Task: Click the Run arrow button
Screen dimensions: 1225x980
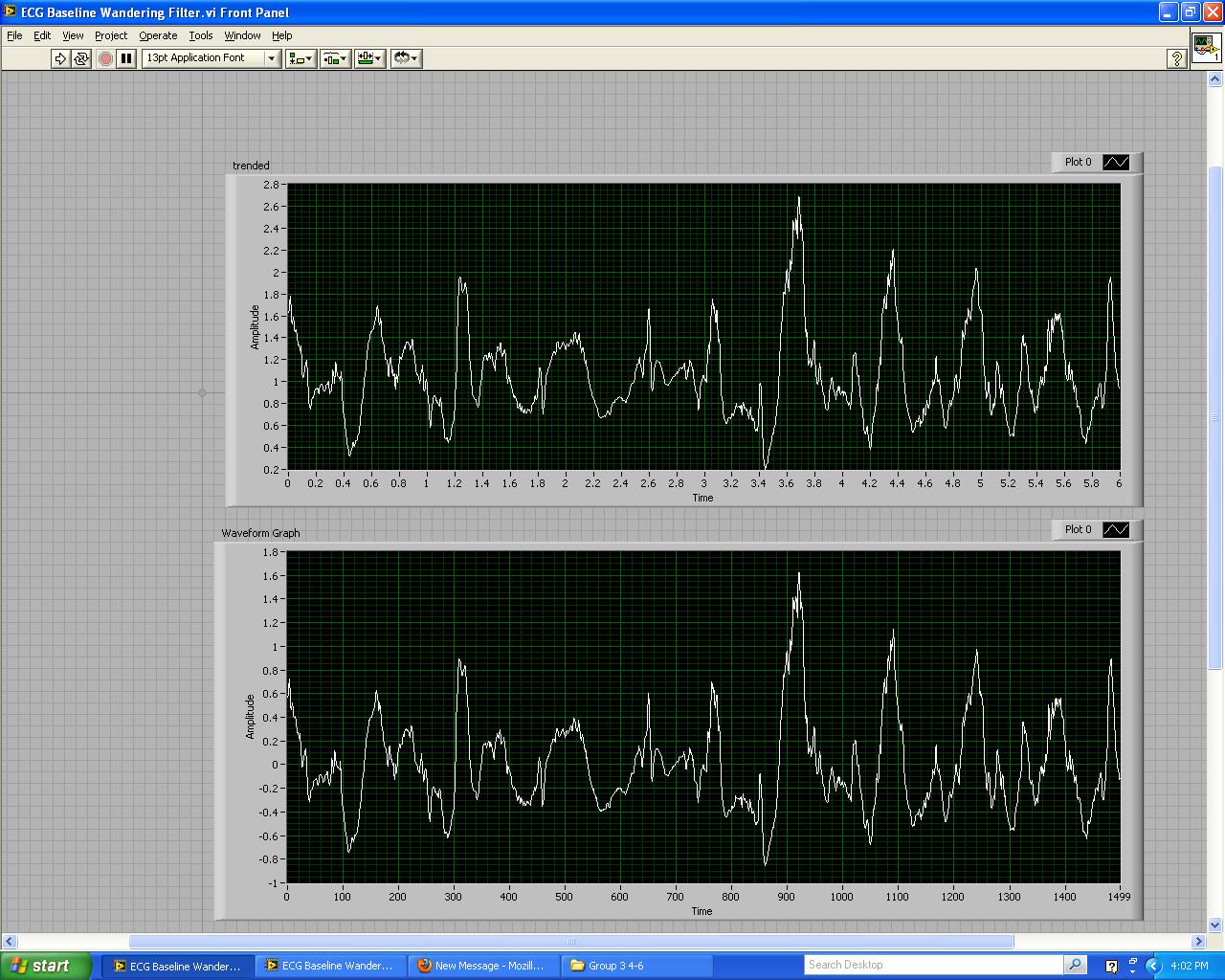Action: (60, 58)
